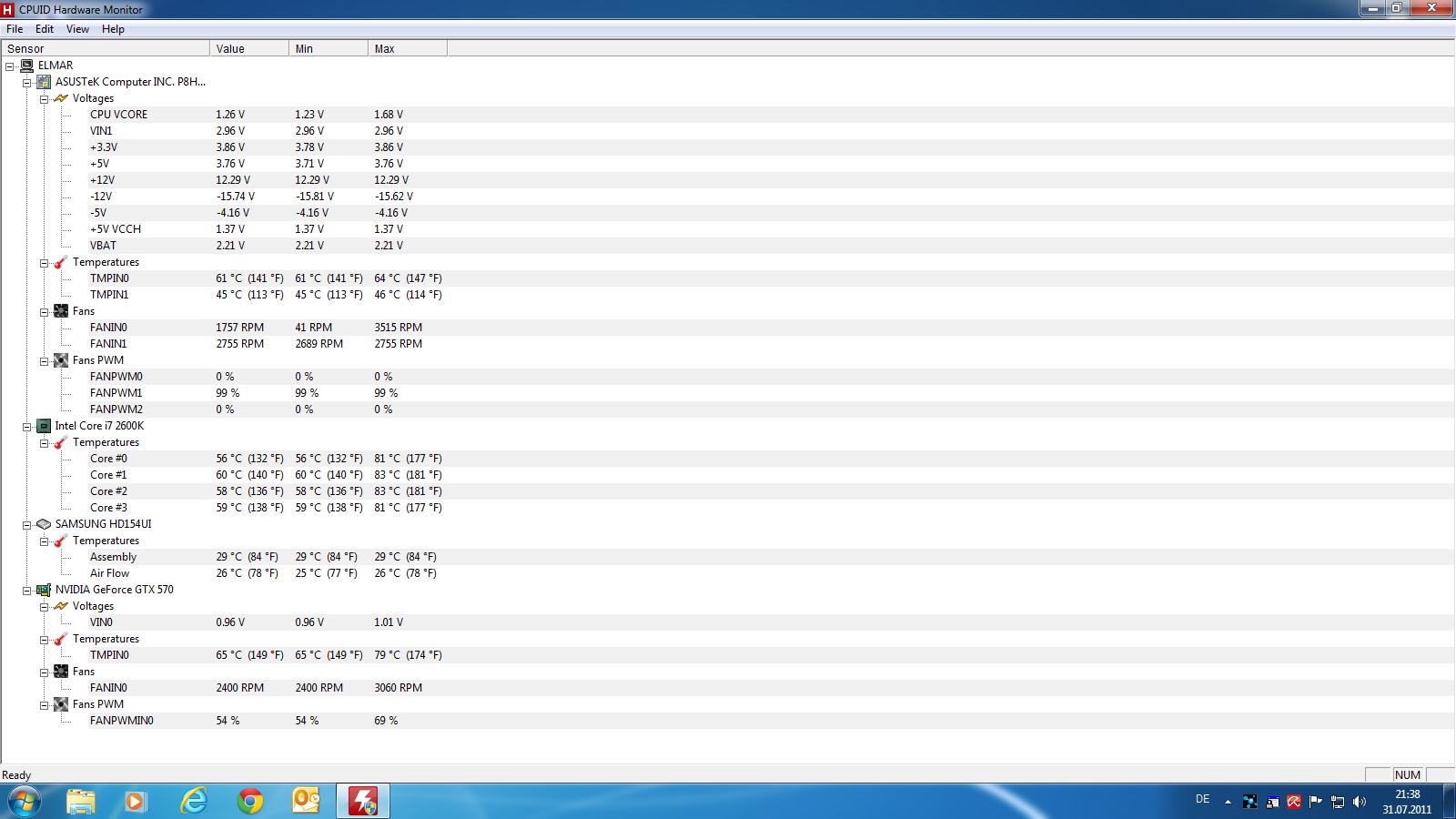Open the File menu
This screenshot has height=819, width=1456.
point(15,29)
